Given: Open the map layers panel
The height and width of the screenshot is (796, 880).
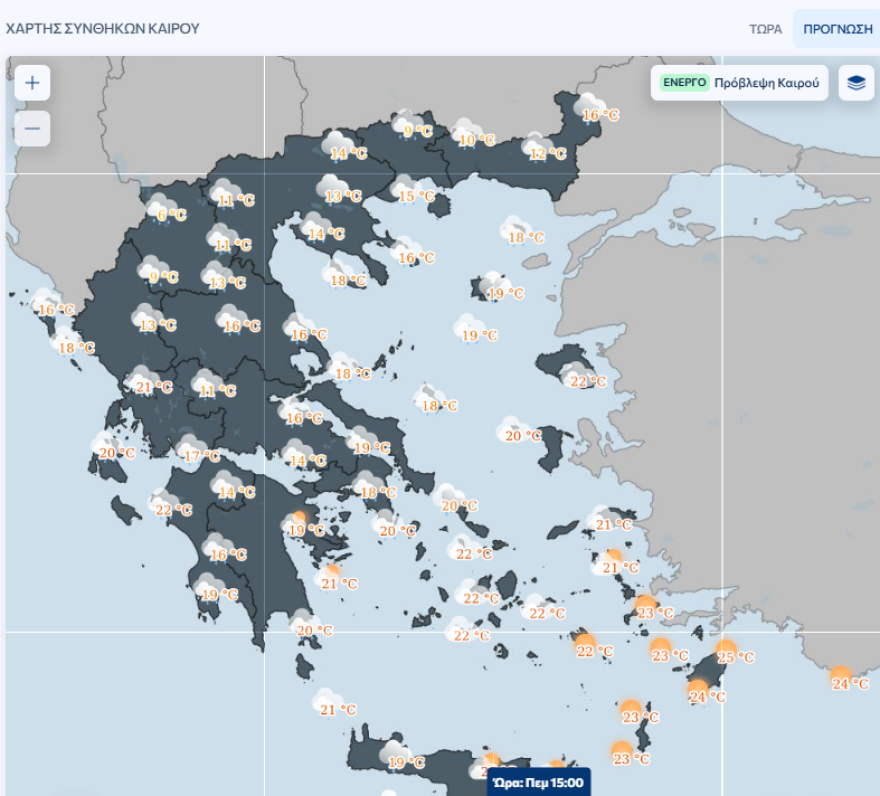Looking at the screenshot, I should (x=855, y=83).
